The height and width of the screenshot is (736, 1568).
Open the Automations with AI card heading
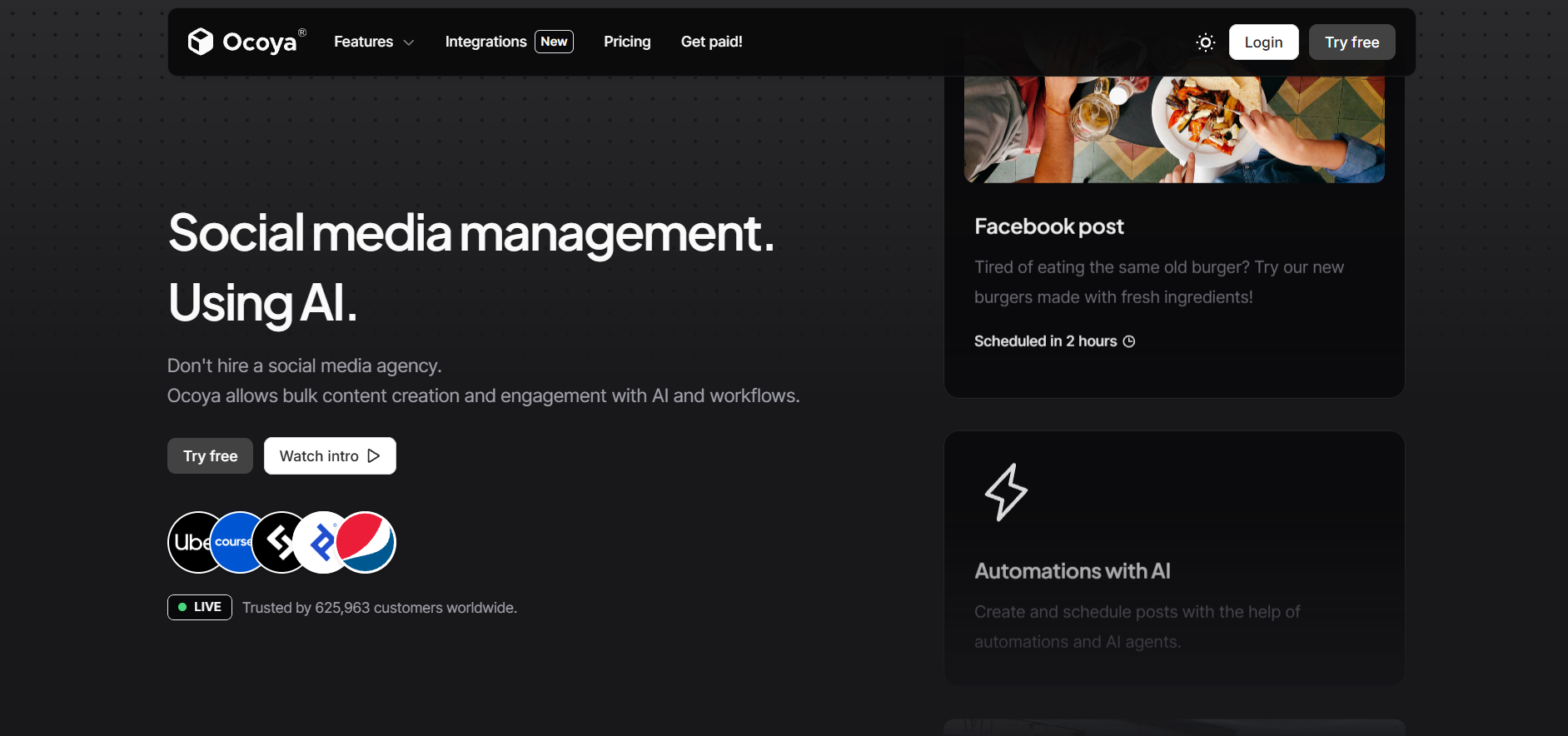tap(1073, 571)
